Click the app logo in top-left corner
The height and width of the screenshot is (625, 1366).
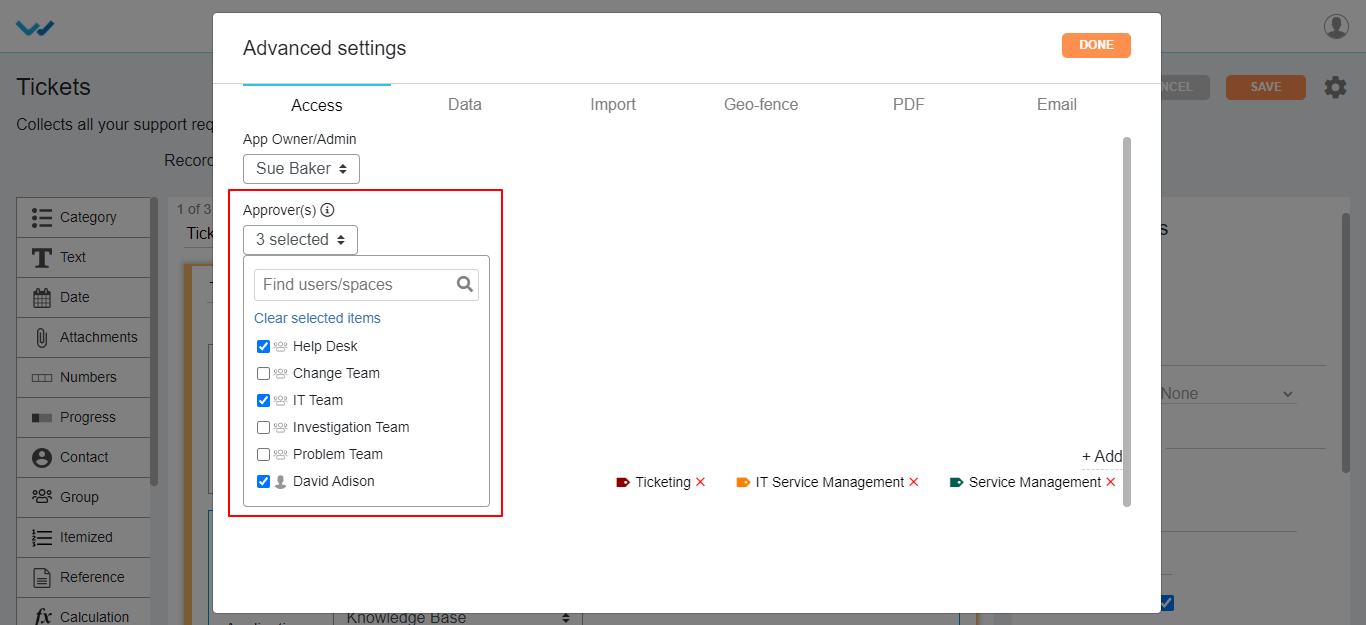tap(35, 27)
